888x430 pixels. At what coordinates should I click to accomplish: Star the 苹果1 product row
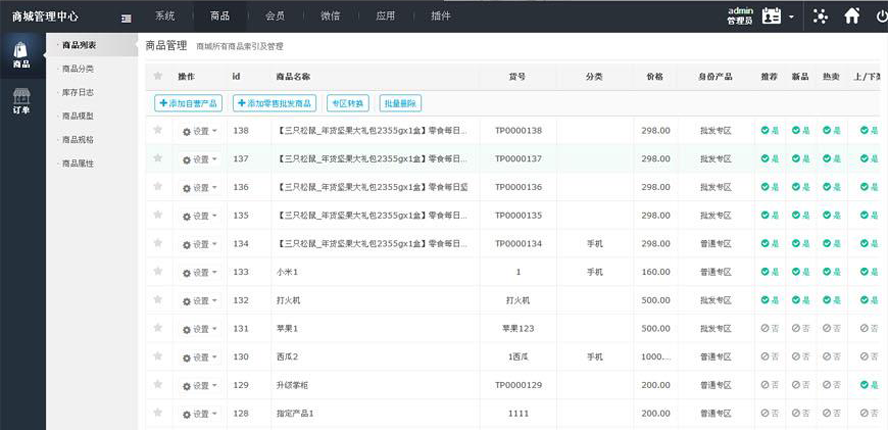(158, 328)
